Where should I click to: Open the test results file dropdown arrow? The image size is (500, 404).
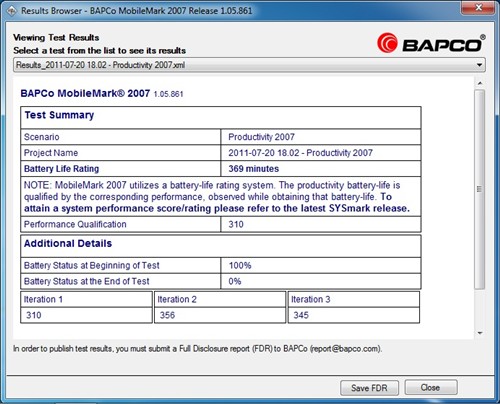pyautogui.click(x=480, y=65)
